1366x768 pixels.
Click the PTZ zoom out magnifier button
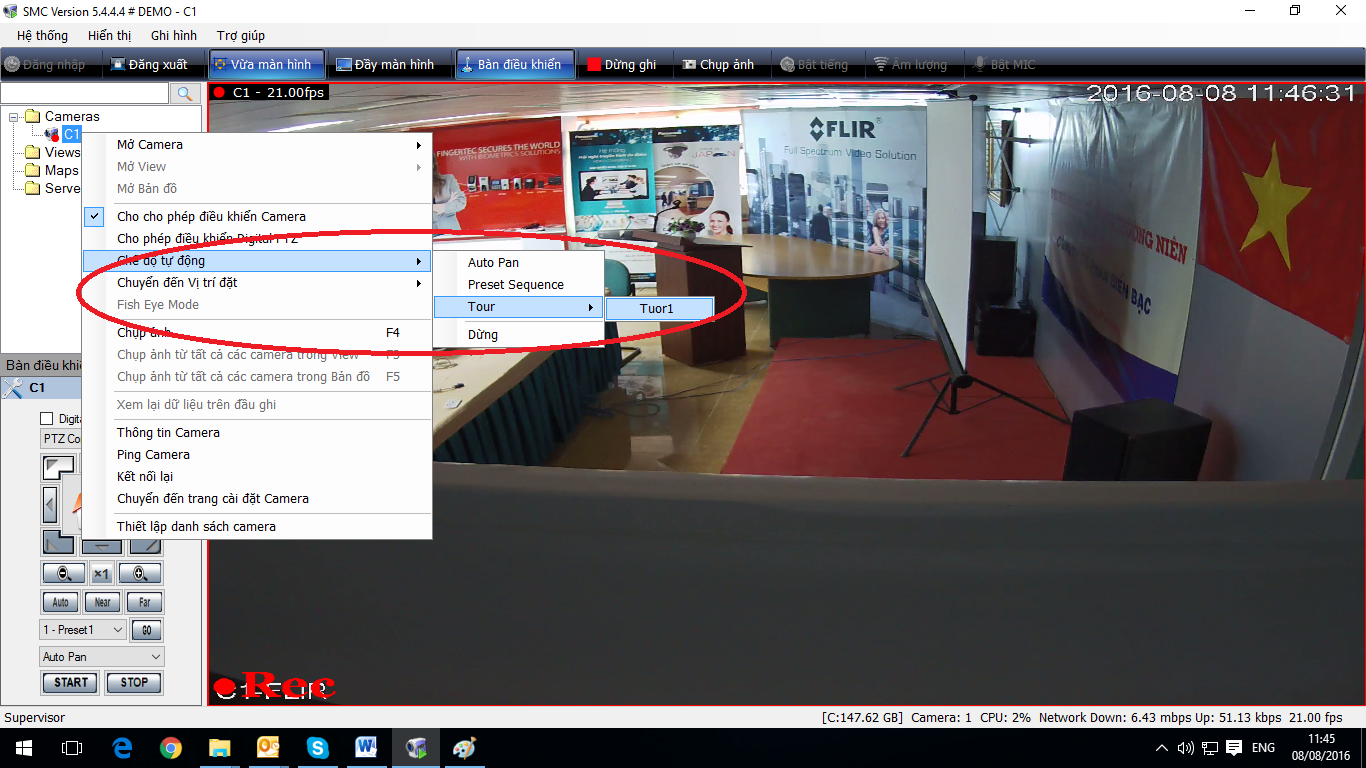pos(62,574)
